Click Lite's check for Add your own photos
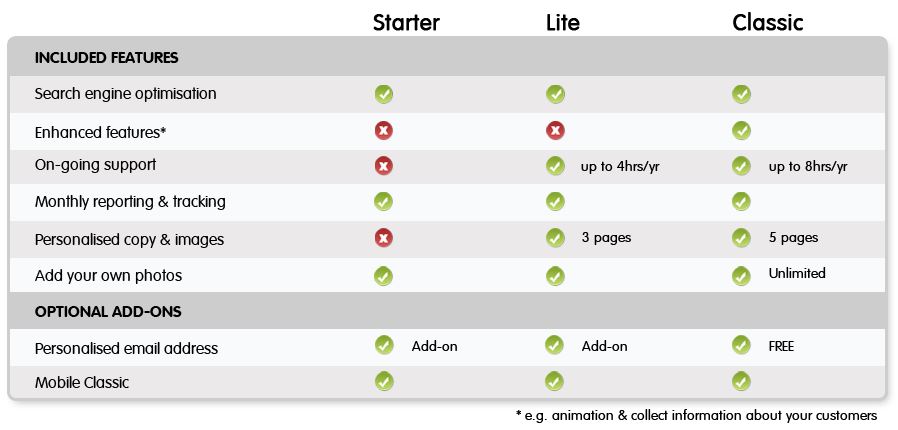This screenshot has width=898, height=430. (555, 276)
